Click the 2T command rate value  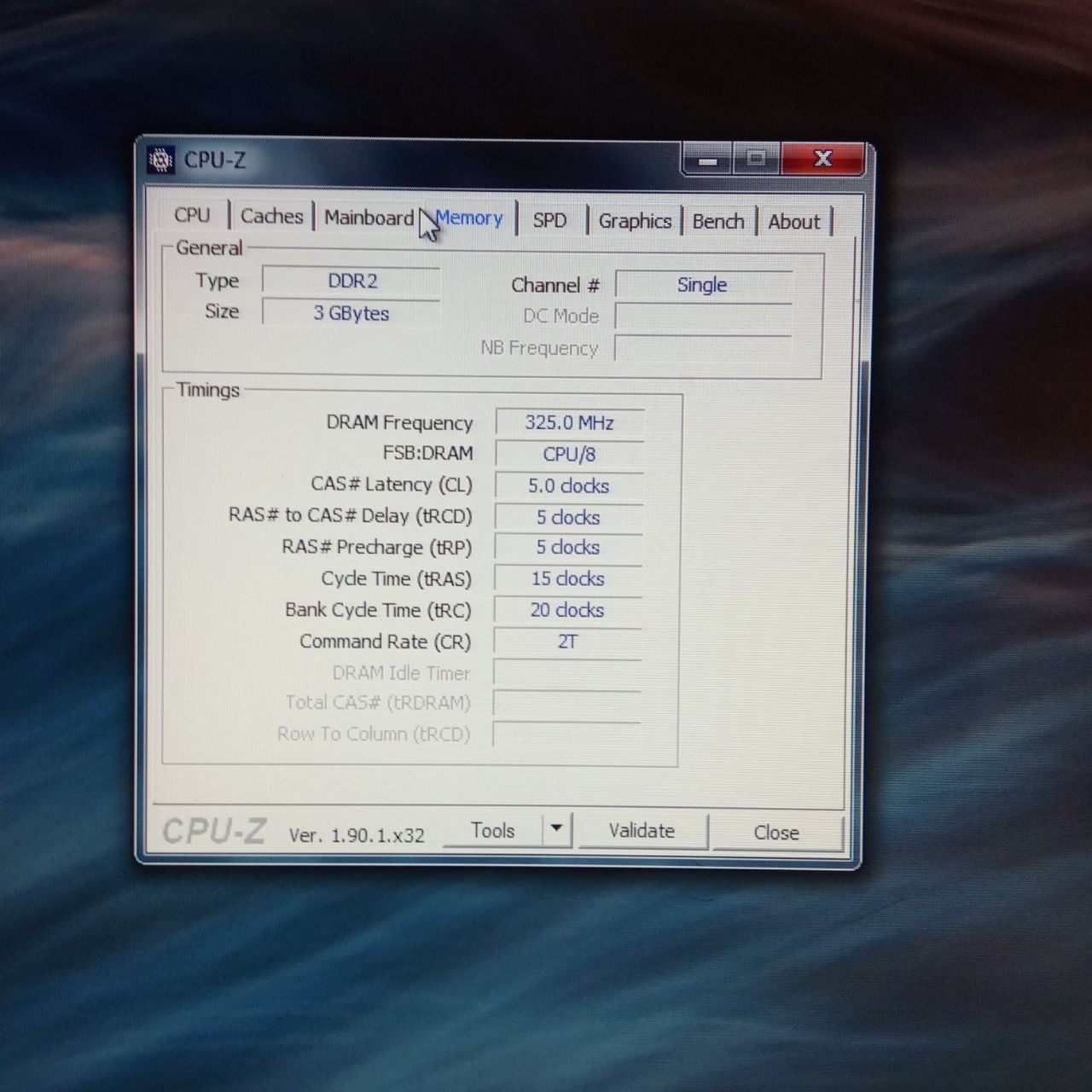click(567, 642)
